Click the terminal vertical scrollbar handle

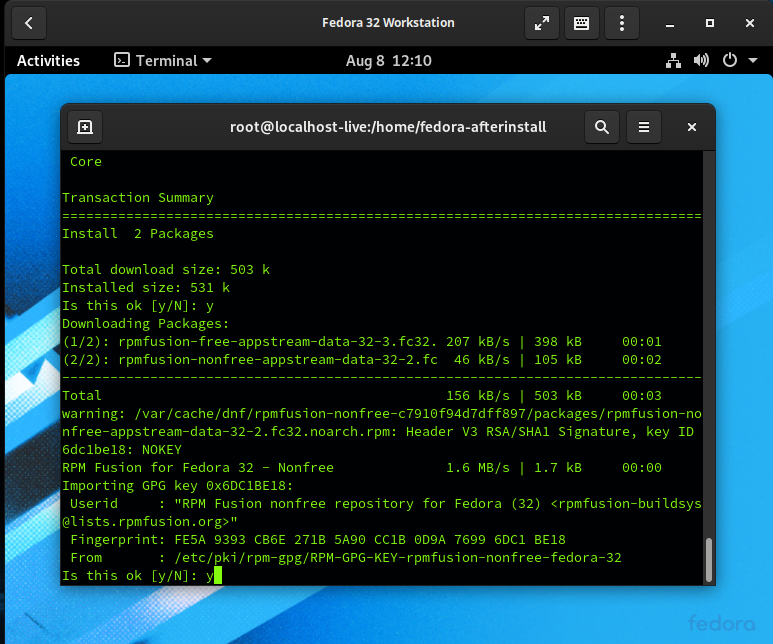pos(709,560)
